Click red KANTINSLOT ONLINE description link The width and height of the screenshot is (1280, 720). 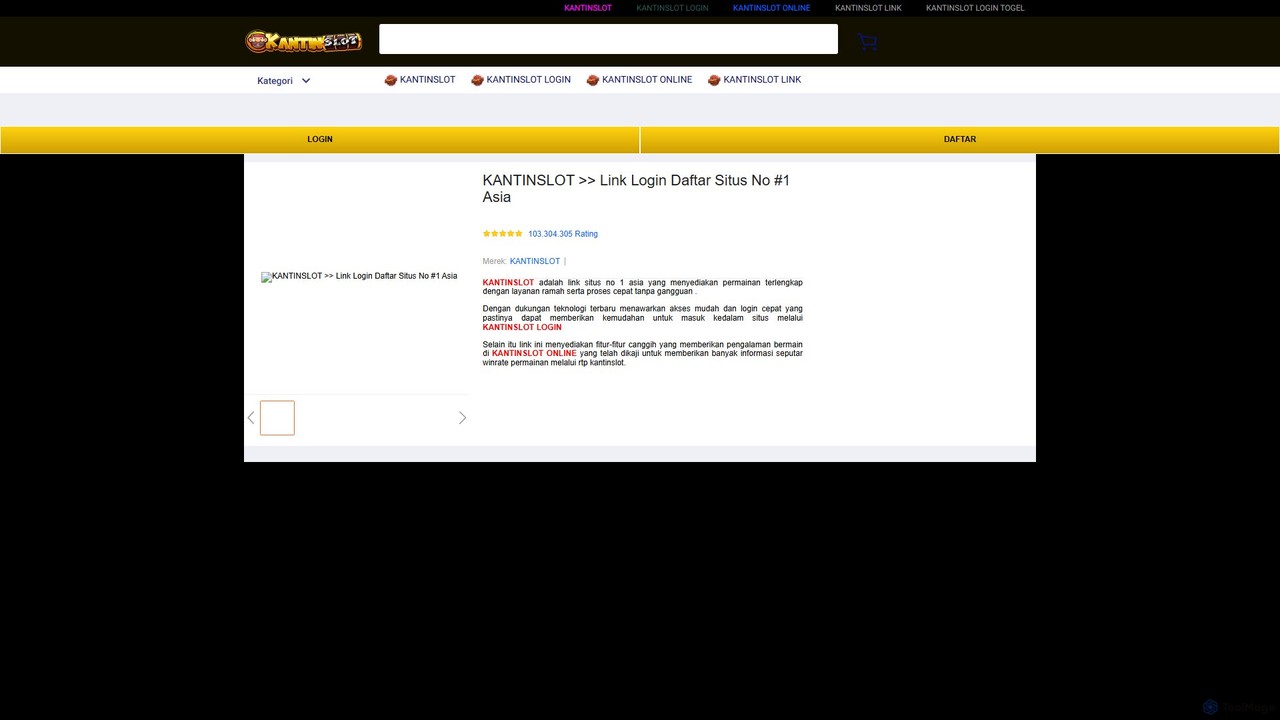click(x=534, y=353)
